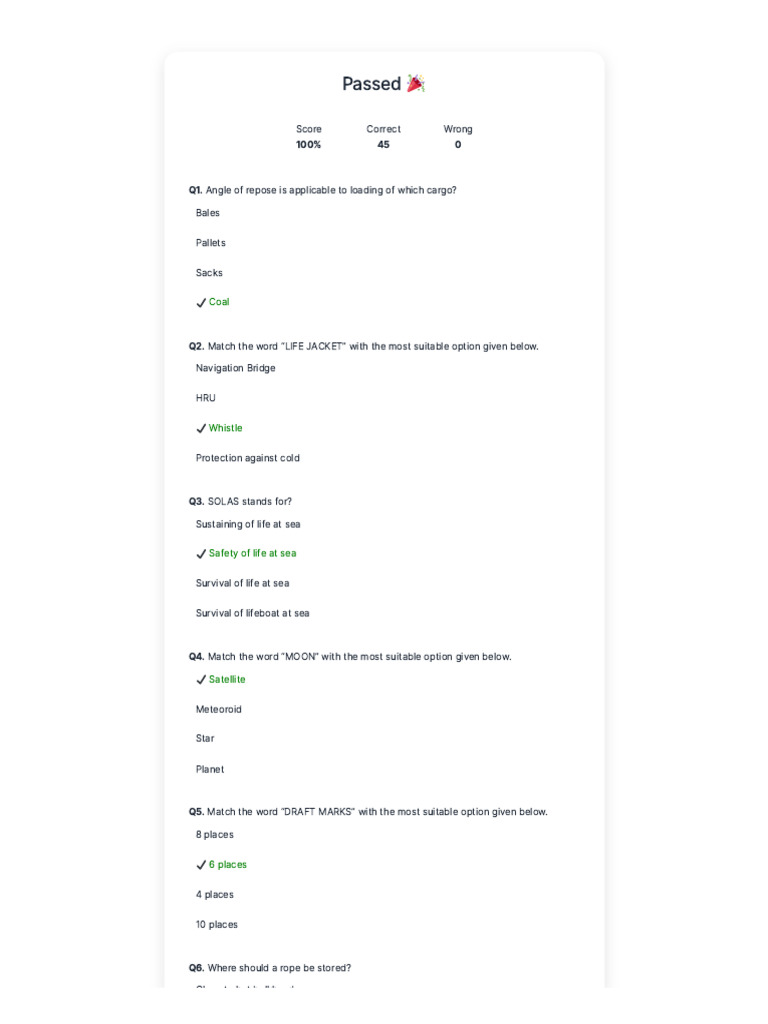
Task: Select the 10 places option
Action: 217,925
